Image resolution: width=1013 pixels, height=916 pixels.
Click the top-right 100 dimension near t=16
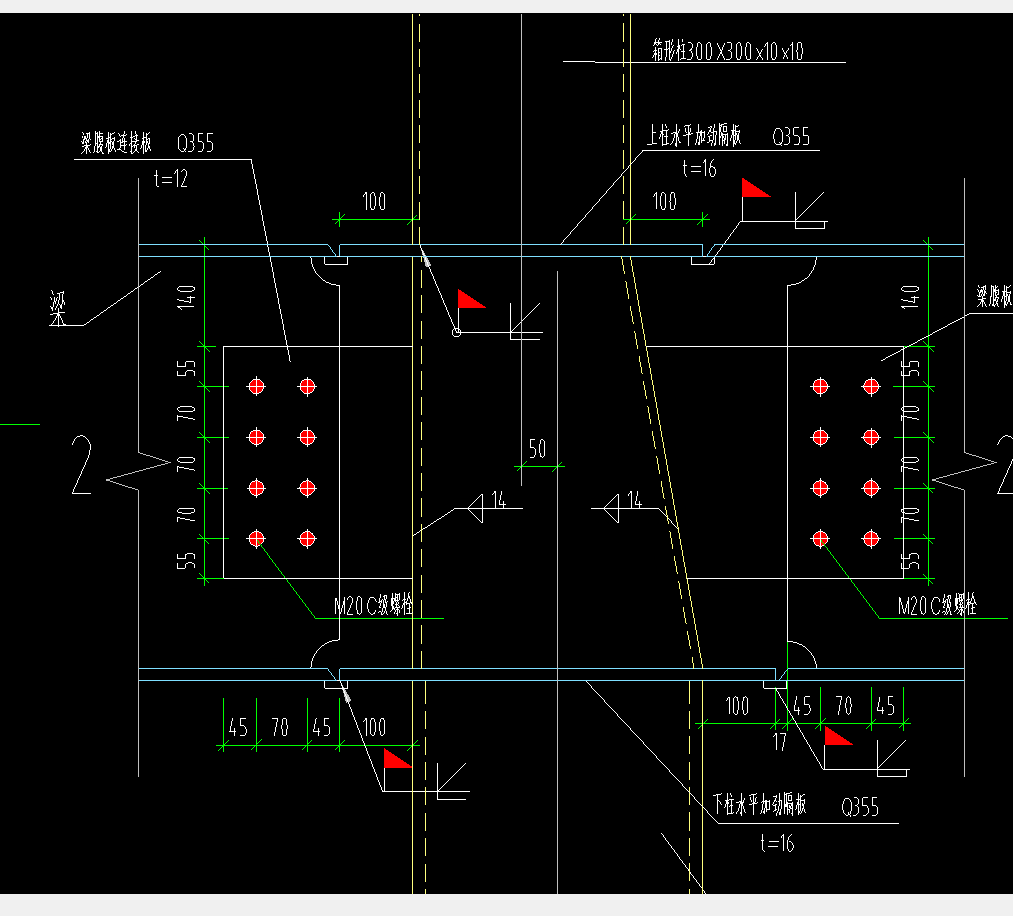[x=665, y=202]
